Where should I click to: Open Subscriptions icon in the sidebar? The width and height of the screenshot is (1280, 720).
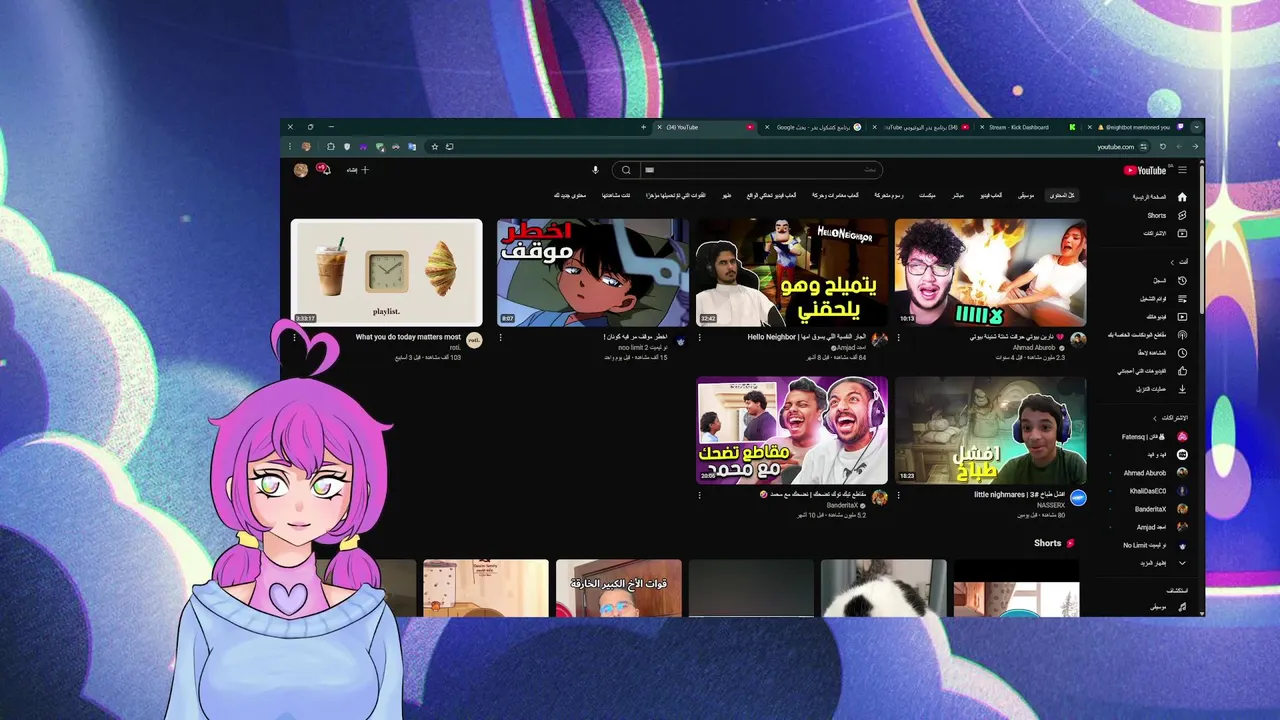pyautogui.click(x=1182, y=233)
